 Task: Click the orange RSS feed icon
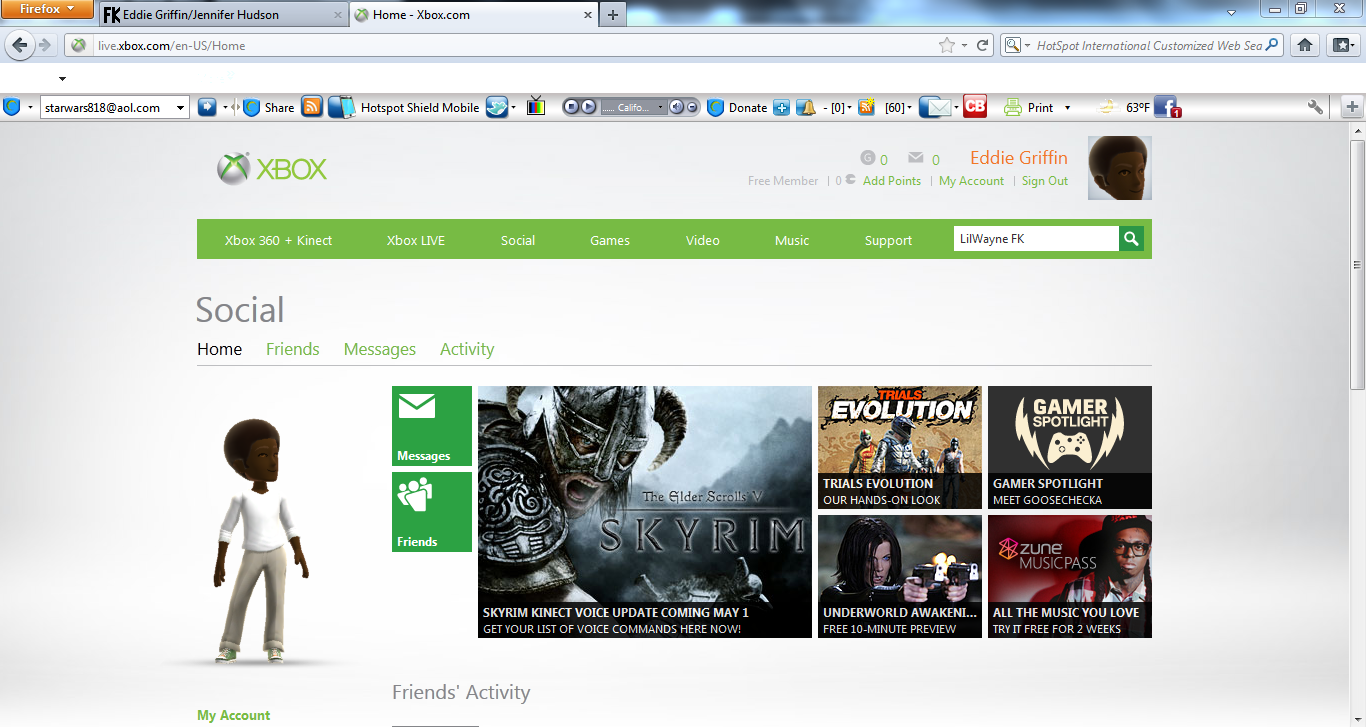[x=312, y=107]
